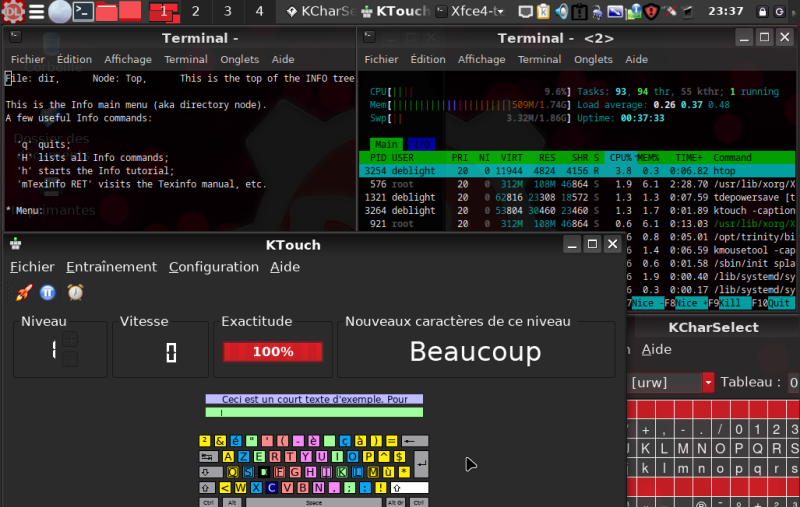Image resolution: width=800 pixels, height=507 pixels.
Task: Select htop row 3264 ktouch -caption
Action: [x=578, y=211]
